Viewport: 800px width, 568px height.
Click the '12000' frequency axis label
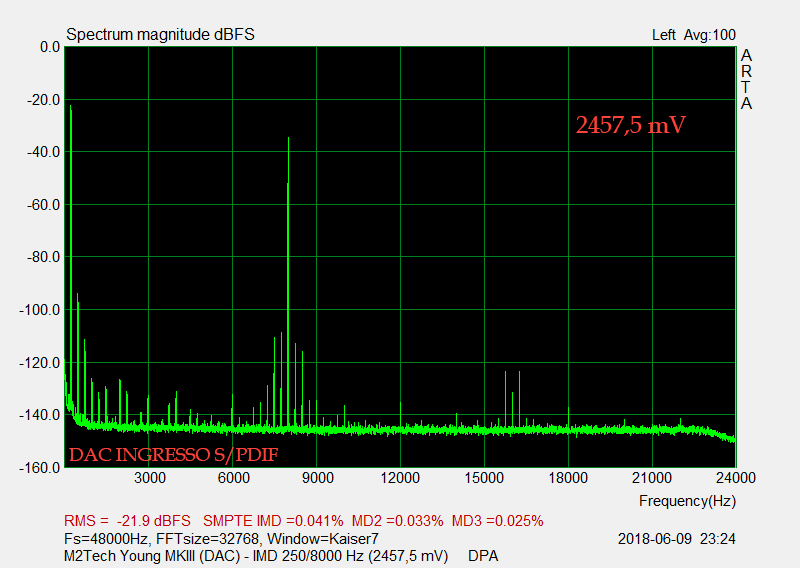pyautogui.click(x=401, y=478)
